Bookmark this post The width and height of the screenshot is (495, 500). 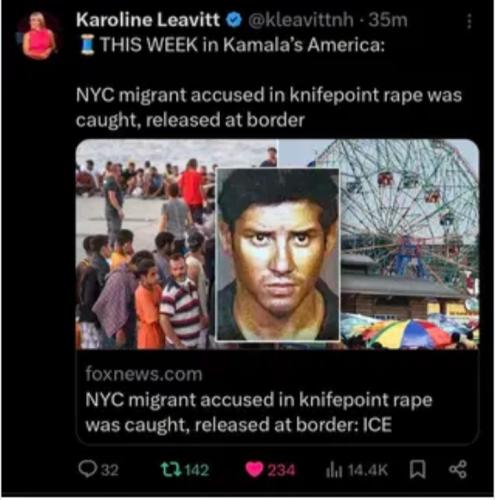(417, 469)
